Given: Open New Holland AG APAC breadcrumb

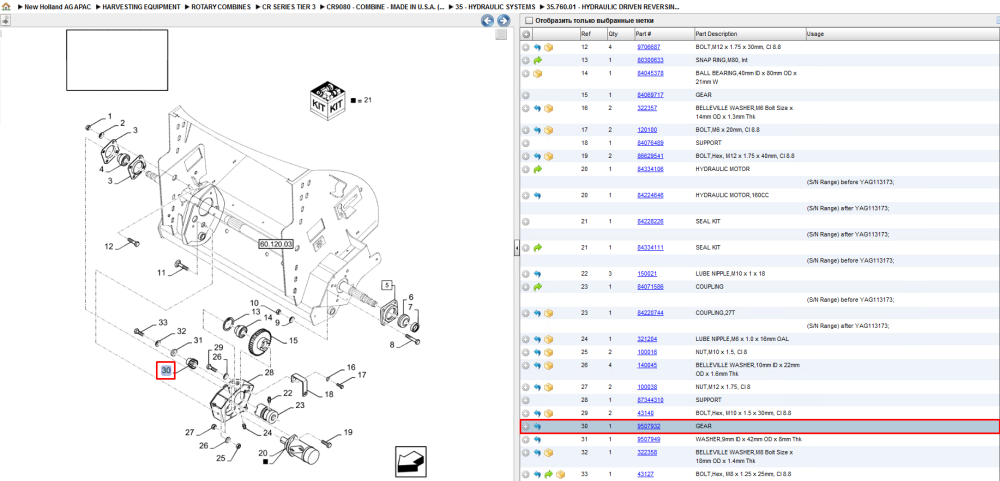Looking at the screenshot, I should [x=57, y=6].
